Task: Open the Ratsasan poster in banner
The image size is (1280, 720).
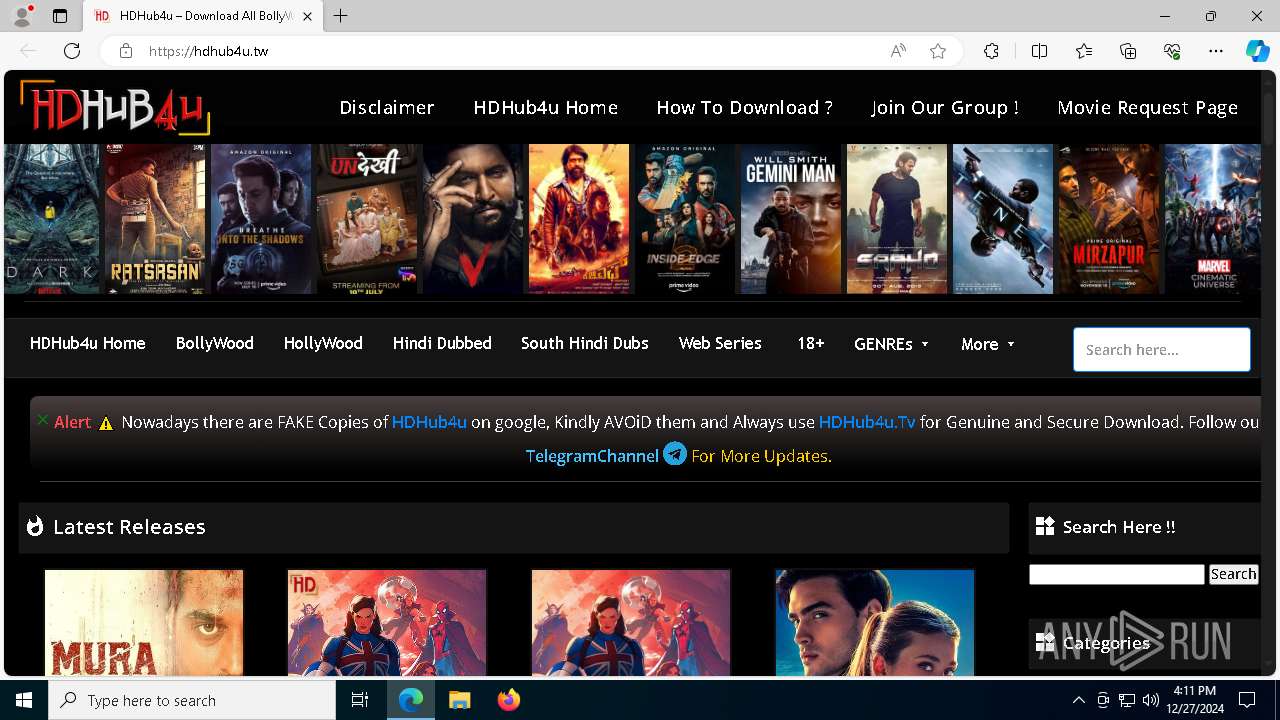Action: point(155,219)
